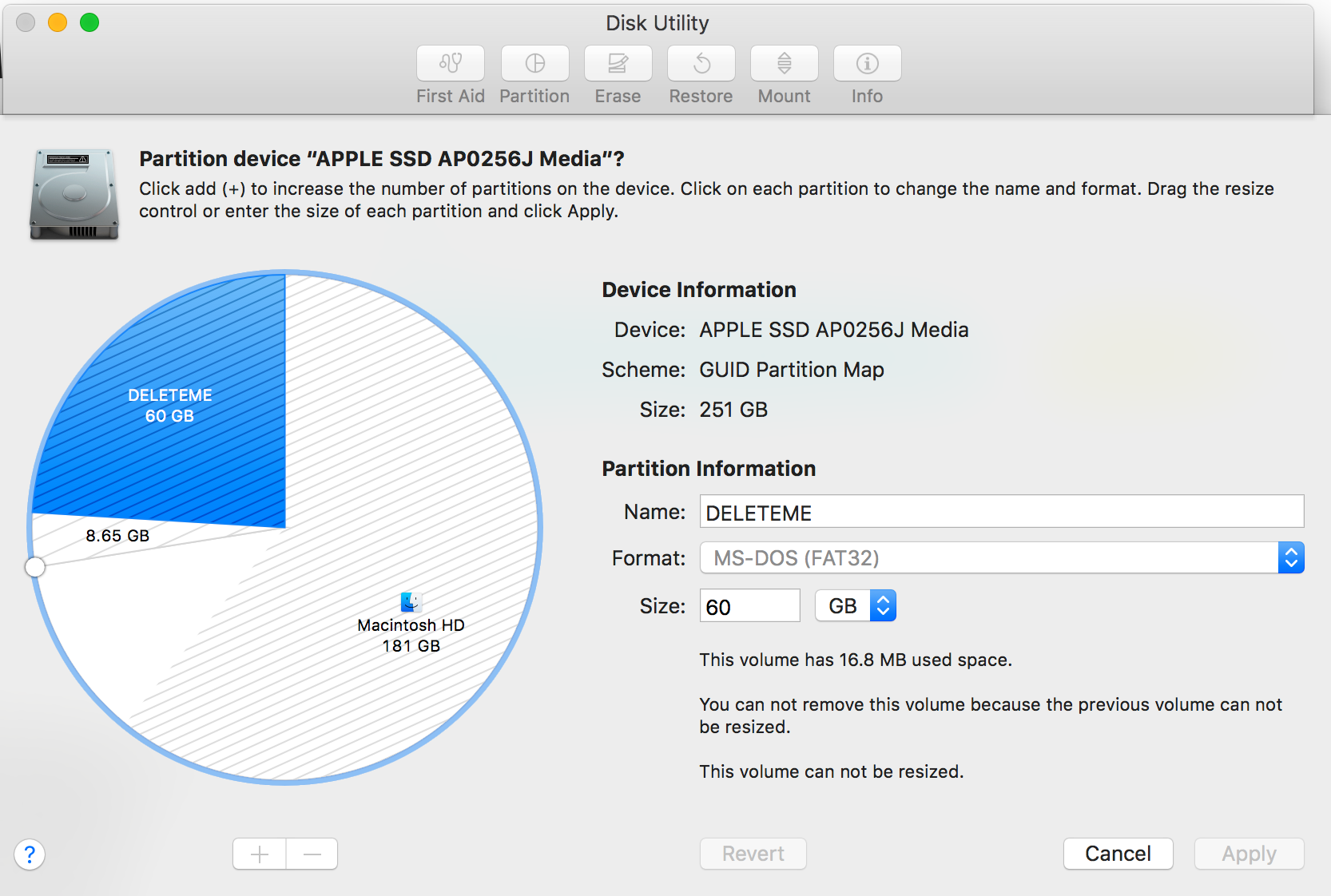Expand the Format options chevron control
The width and height of the screenshot is (1331, 896).
pos(1291,557)
